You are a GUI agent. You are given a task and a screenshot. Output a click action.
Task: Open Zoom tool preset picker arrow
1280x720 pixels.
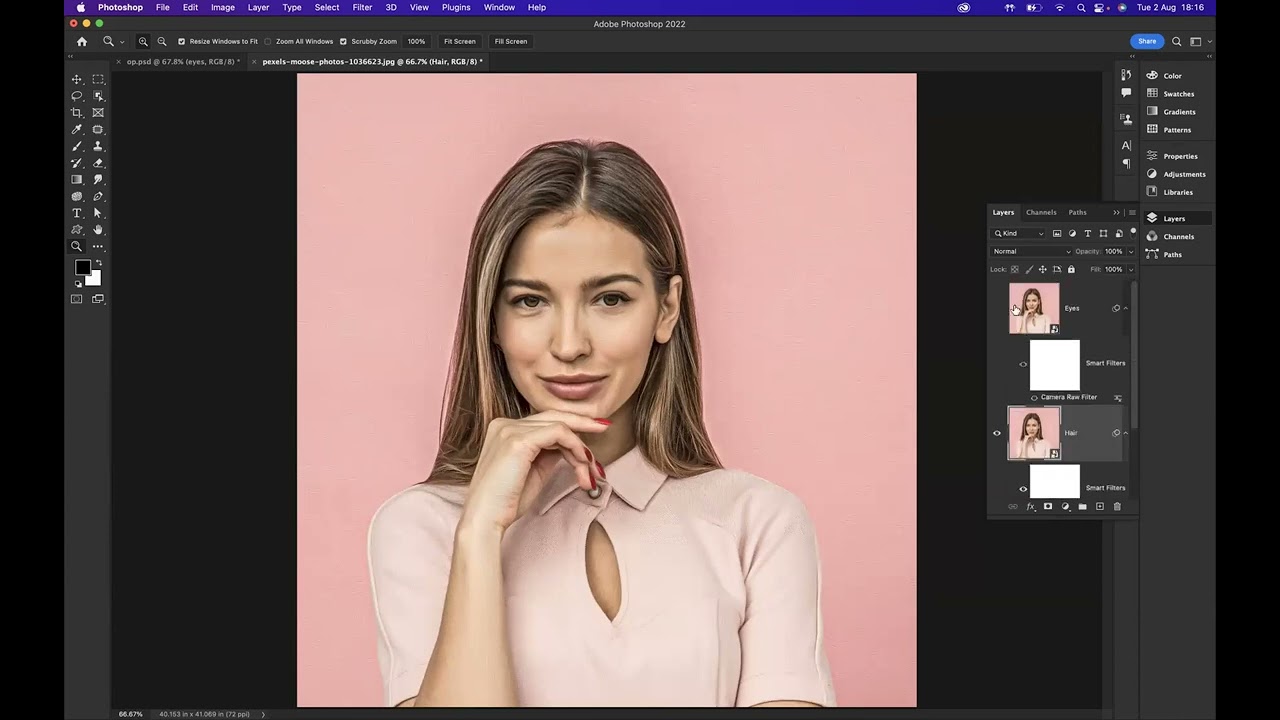pyautogui.click(x=122, y=42)
